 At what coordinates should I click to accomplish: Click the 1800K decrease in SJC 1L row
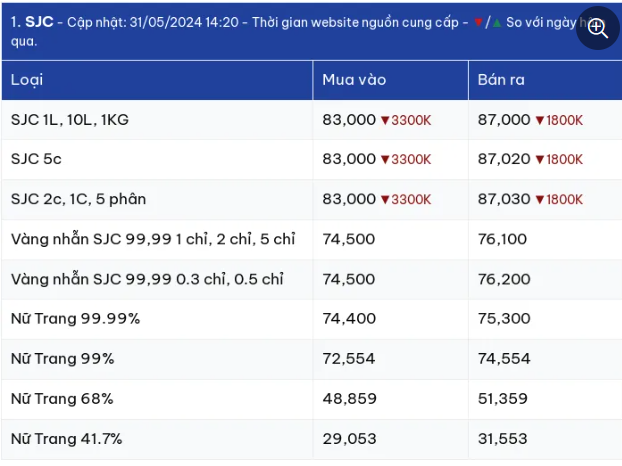(x=559, y=121)
